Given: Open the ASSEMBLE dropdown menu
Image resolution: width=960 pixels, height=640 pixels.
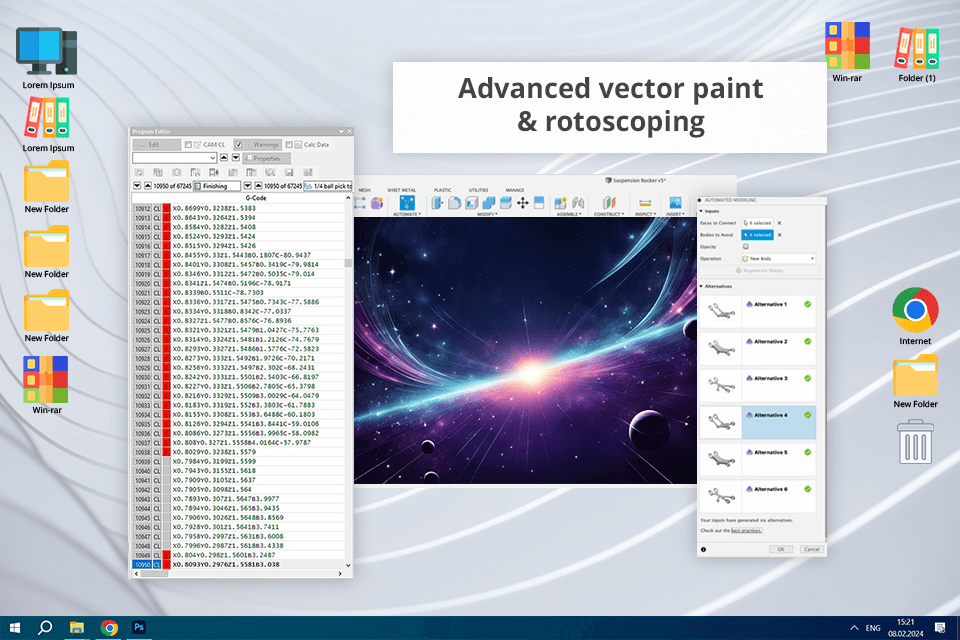Looking at the screenshot, I should click(x=569, y=214).
